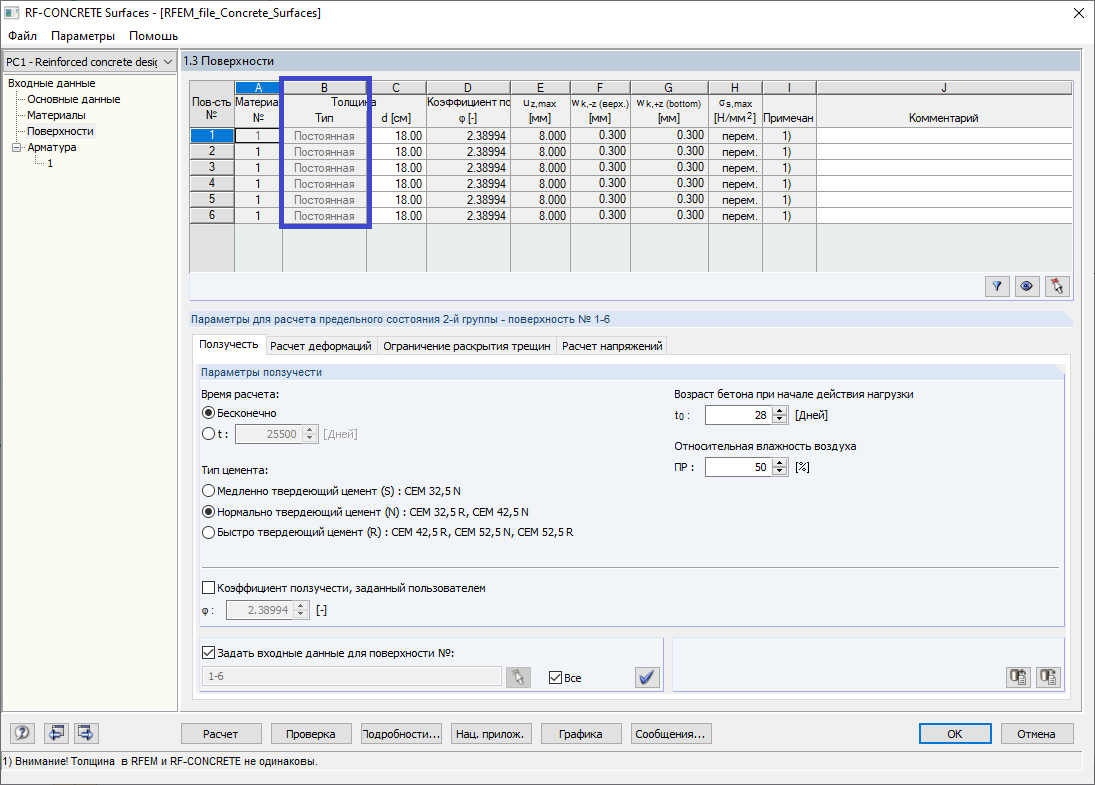The width and height of the screenshot is (1095, 785).
Task: Uncheck the Все checkbox
Action: pyautogui.click(x=555, y=677)
